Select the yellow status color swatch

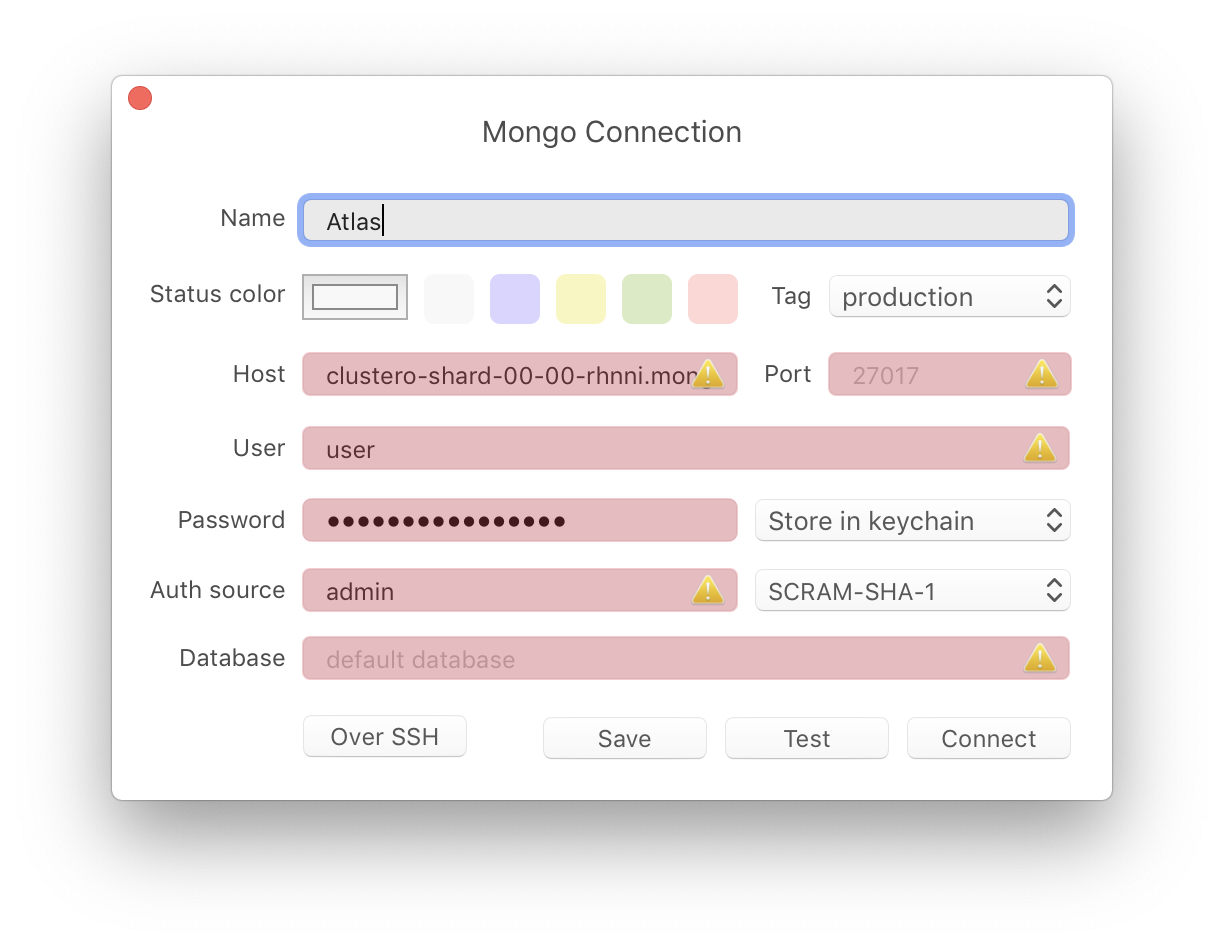point(580,298)
